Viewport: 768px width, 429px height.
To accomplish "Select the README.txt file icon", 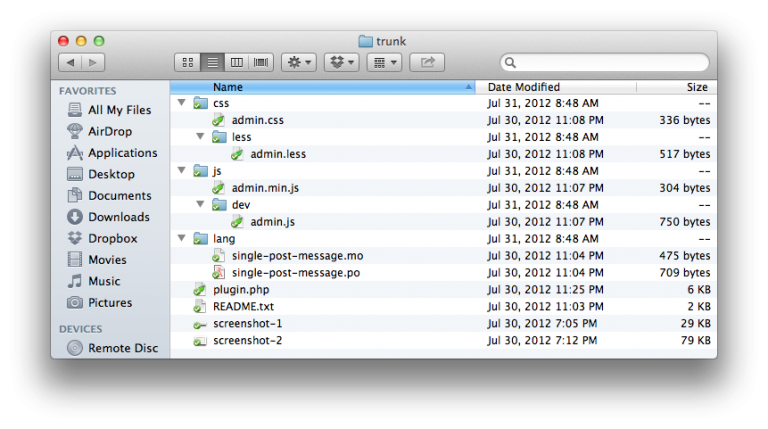I will tap(200, 307).
